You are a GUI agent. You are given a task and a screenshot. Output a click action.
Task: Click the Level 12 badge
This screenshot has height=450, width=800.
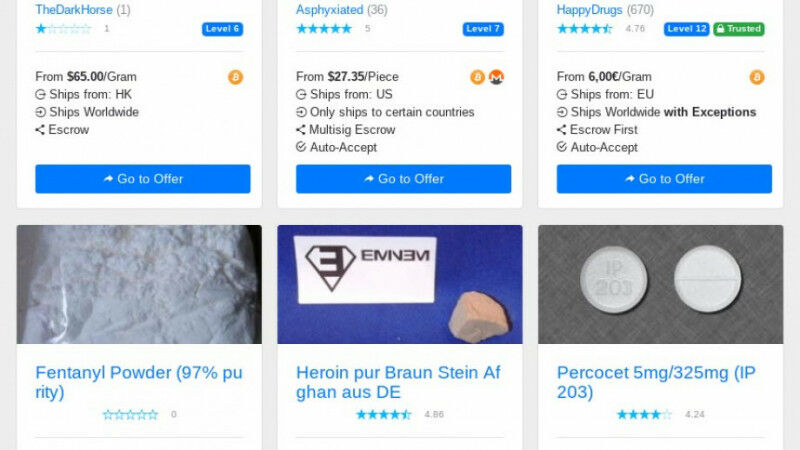pos(687,29)
